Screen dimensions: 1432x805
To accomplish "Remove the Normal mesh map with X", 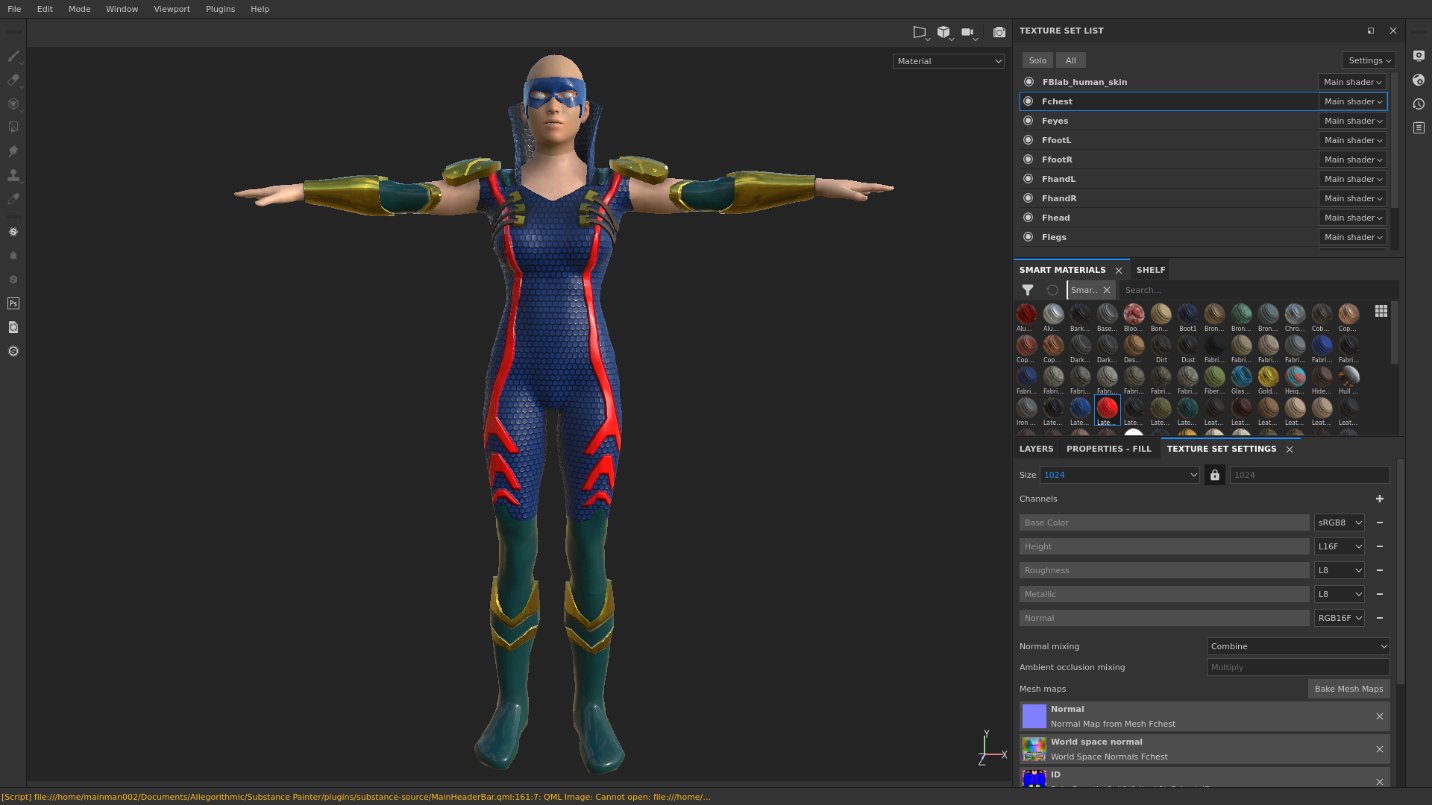I will point(1380,716).
